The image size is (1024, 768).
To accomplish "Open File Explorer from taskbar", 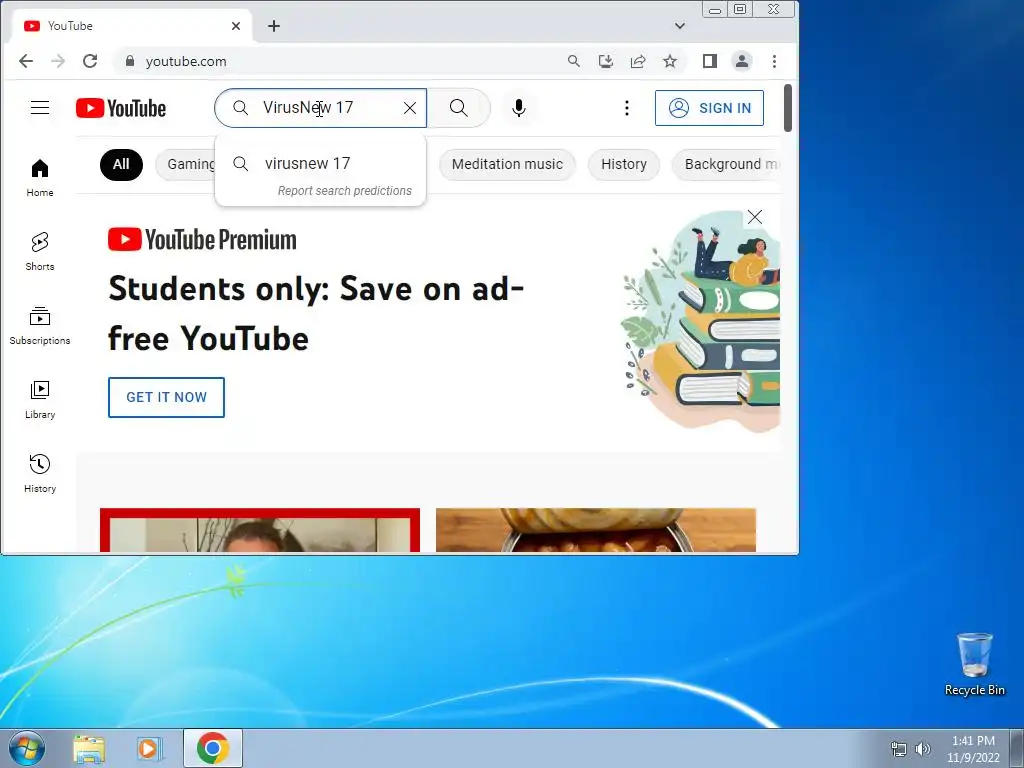I will (89, 749).
